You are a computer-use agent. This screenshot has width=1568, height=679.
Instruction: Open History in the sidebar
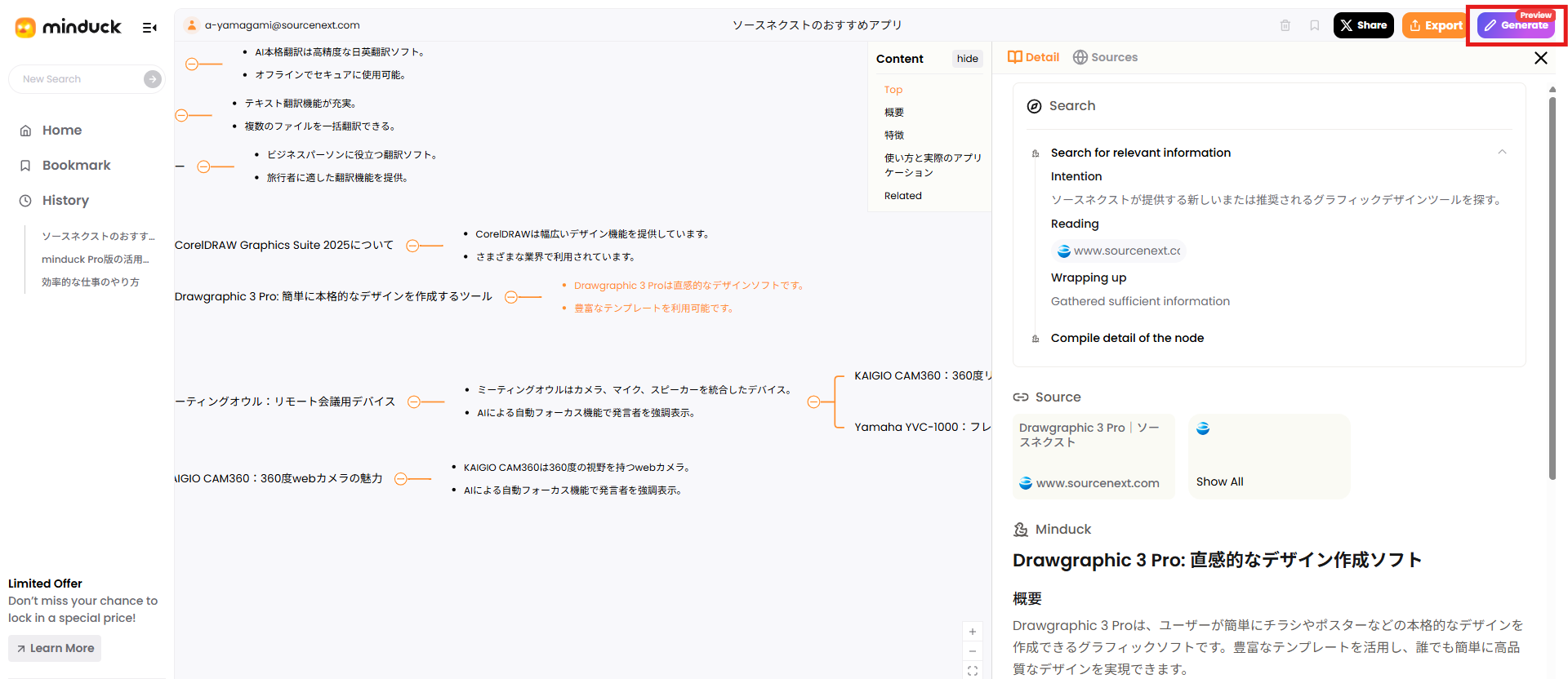pyautogui.click(x=65, y=201)
